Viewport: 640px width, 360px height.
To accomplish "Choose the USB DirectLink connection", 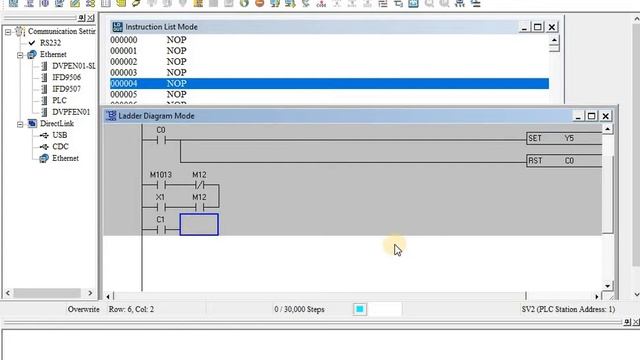I will click(60, 135).
